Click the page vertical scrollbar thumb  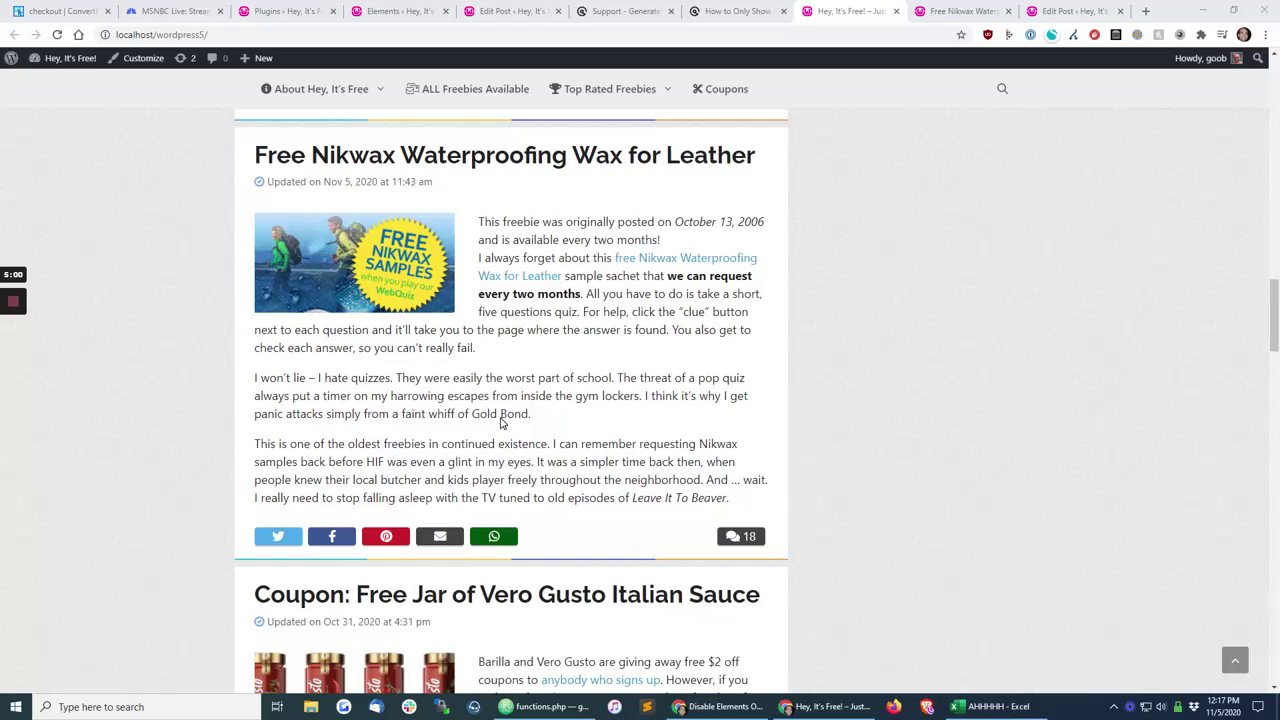[1274, 315]
